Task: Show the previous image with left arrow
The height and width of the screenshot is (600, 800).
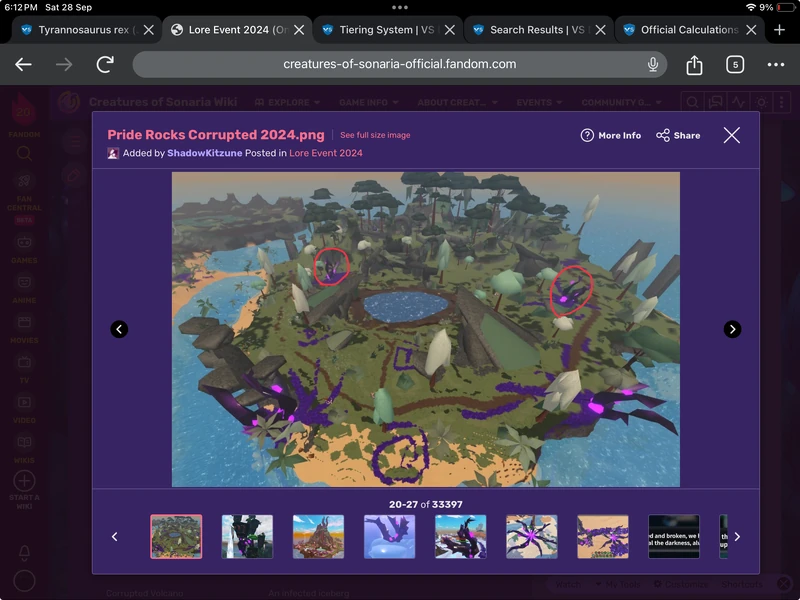Action: (119, 329)
